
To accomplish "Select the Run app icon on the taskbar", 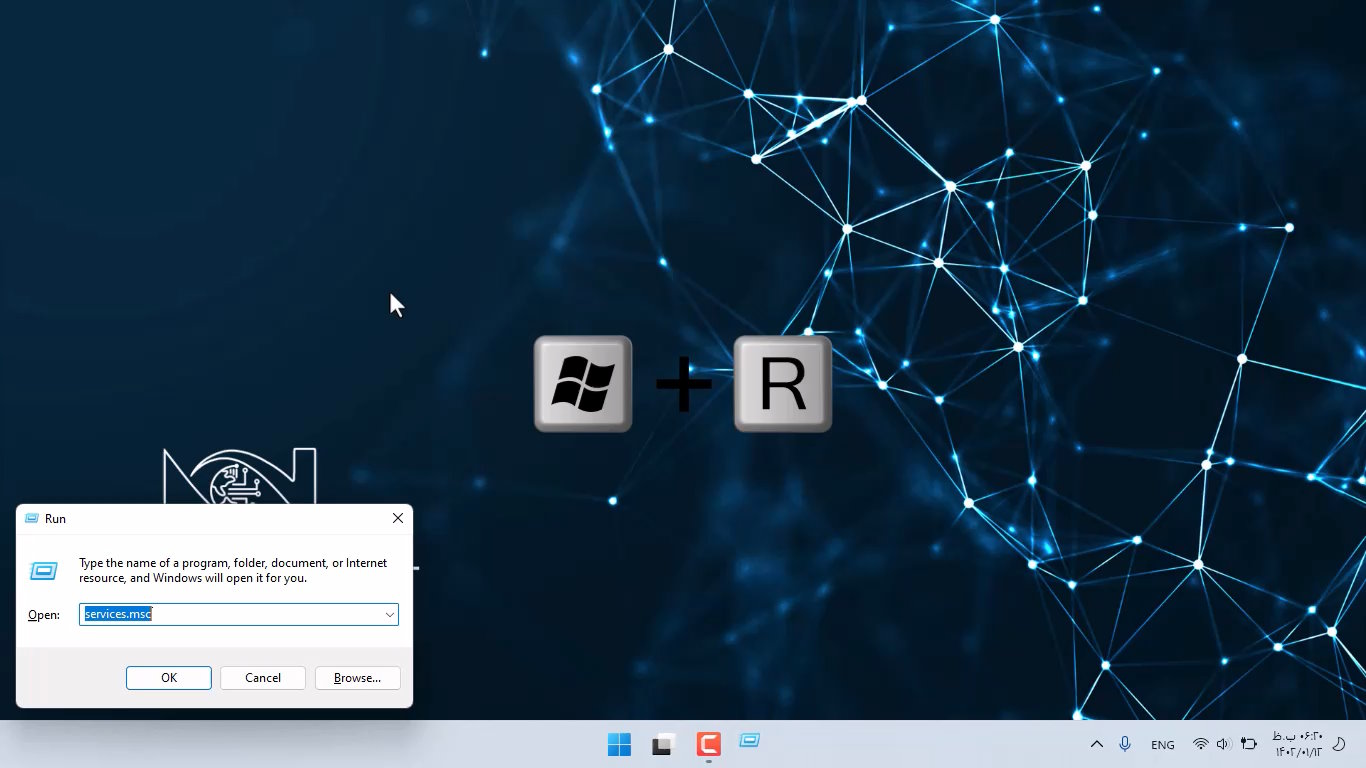I will coord(751,742).
